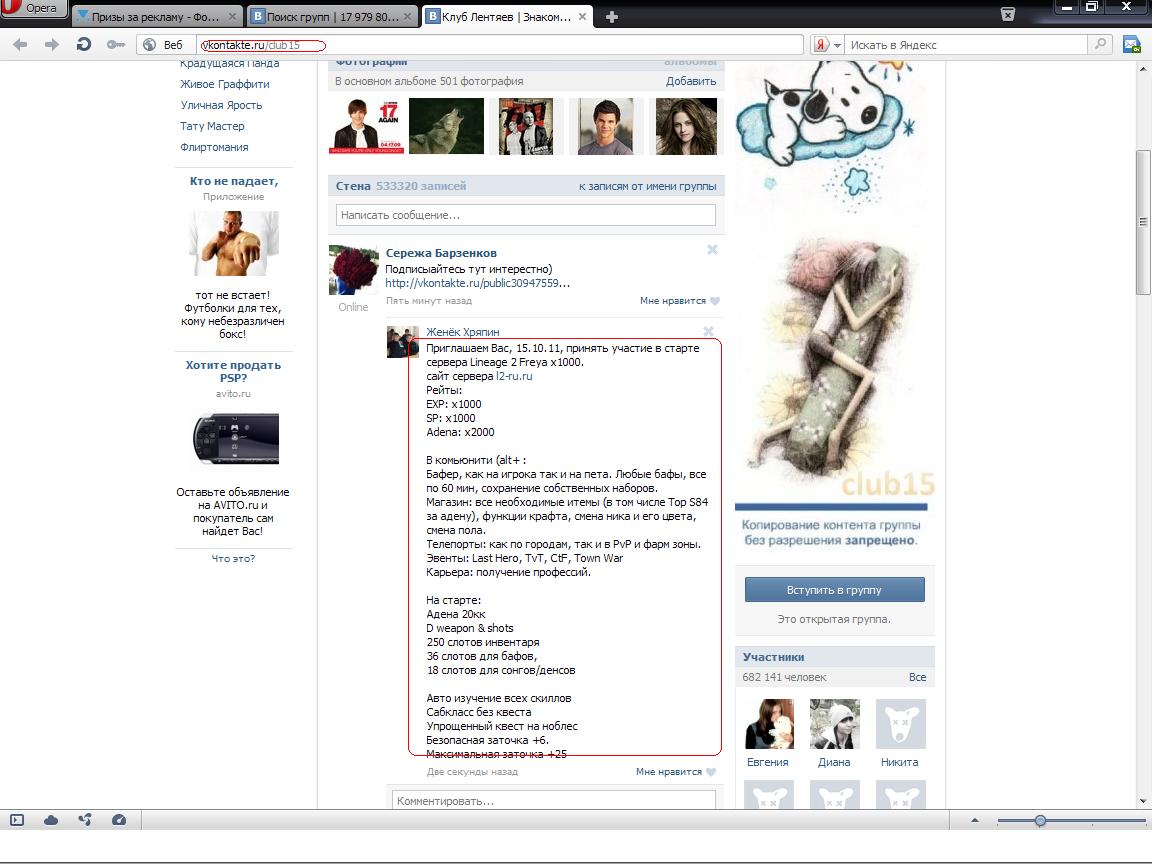Click Добавить to add photos
The width and height of the screenshot is (1152, 864).
(x=691, y=81)
